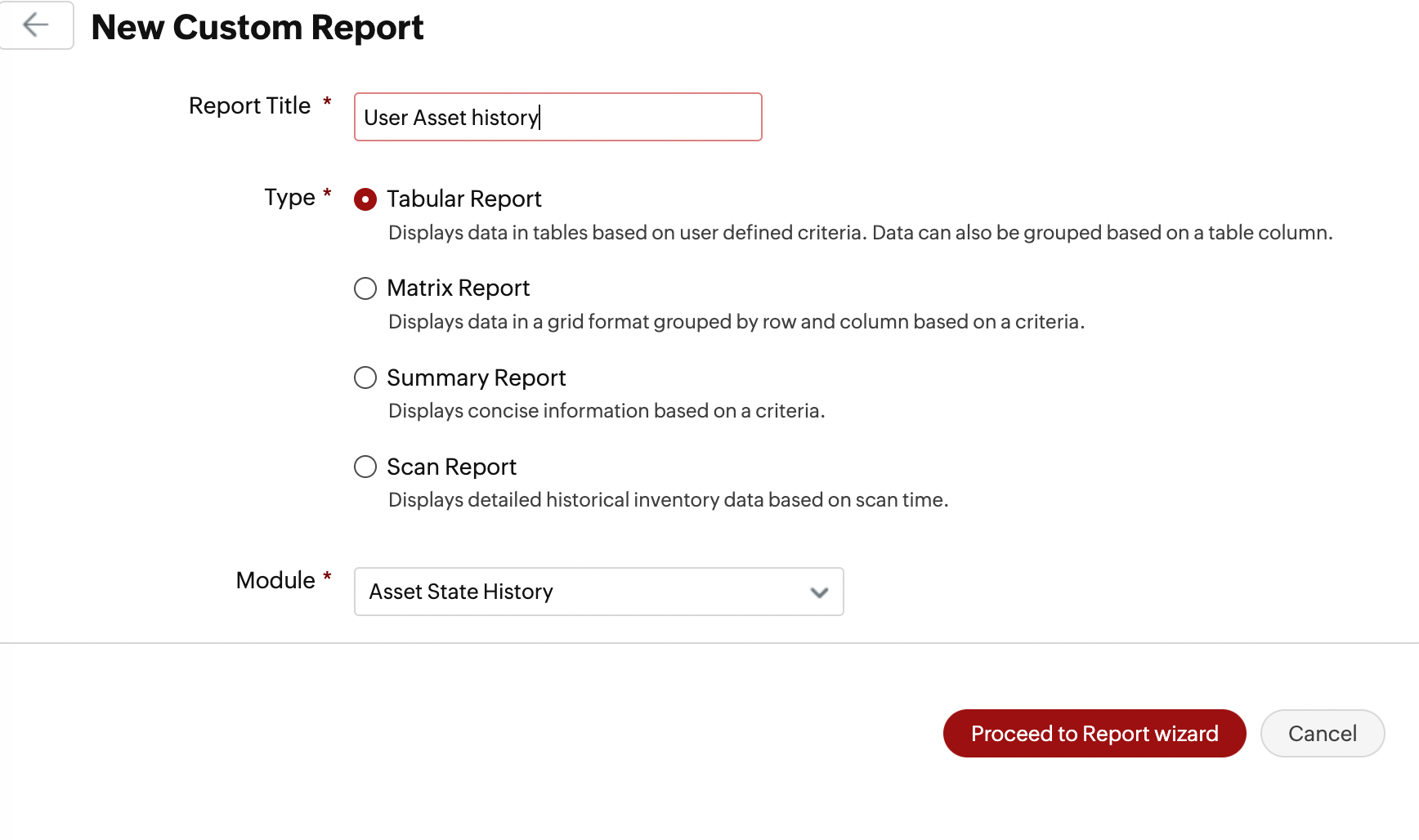Click the New Custom Report heading
The width and height of the screenshot is (1419, 840).
tap(257, 27)
